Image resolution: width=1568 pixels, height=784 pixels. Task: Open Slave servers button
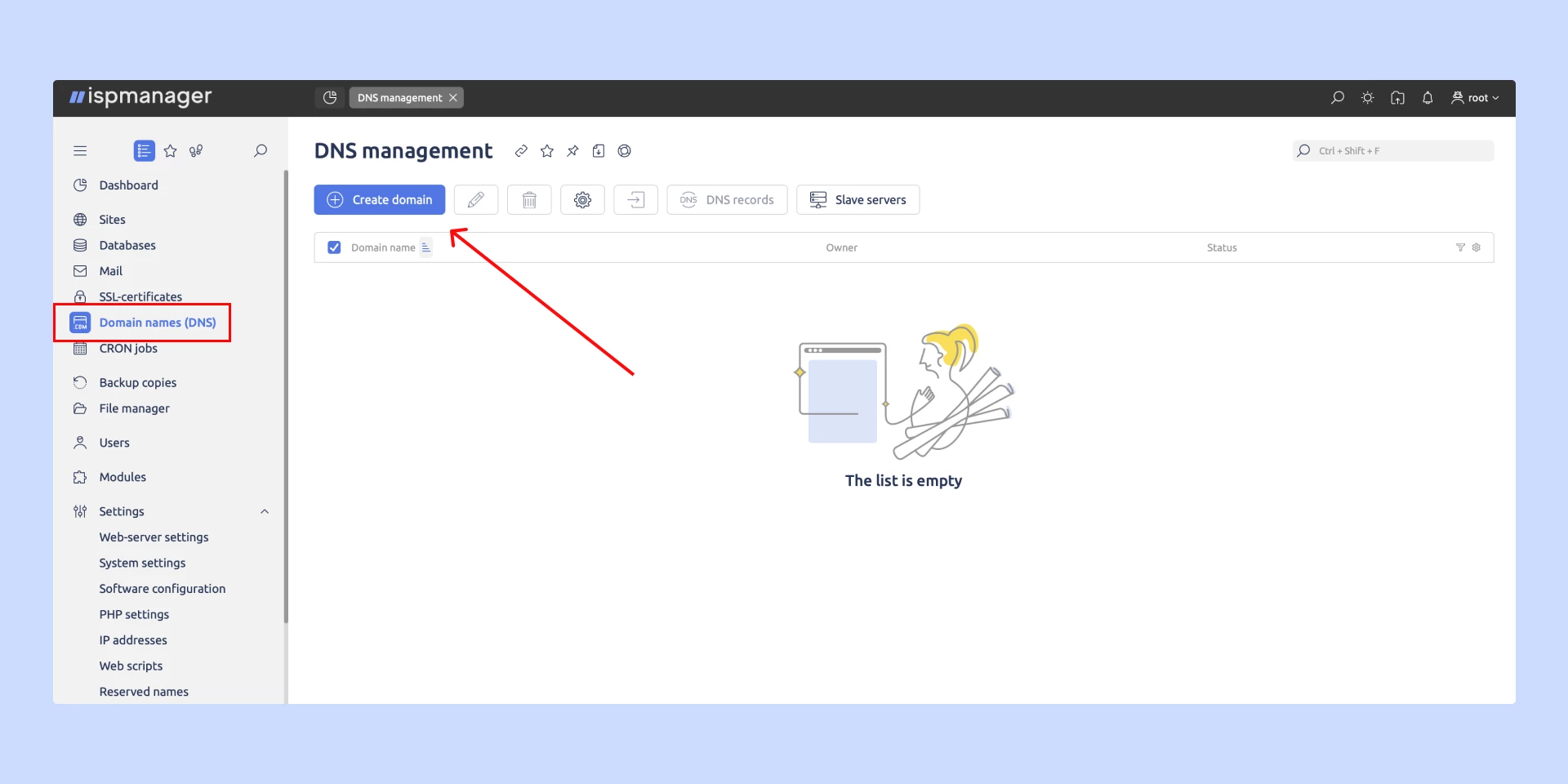857,200
